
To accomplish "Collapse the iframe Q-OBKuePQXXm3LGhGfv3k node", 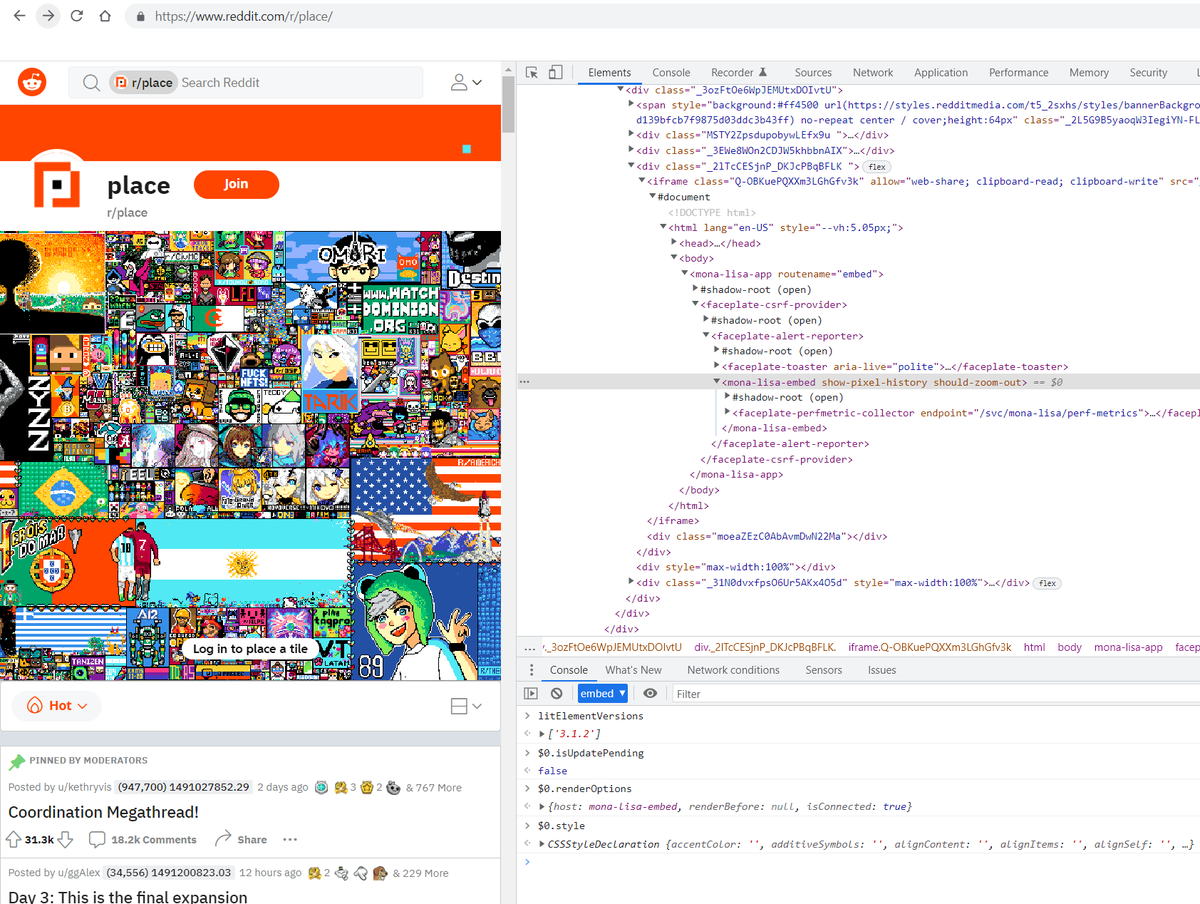I will 642,181.
